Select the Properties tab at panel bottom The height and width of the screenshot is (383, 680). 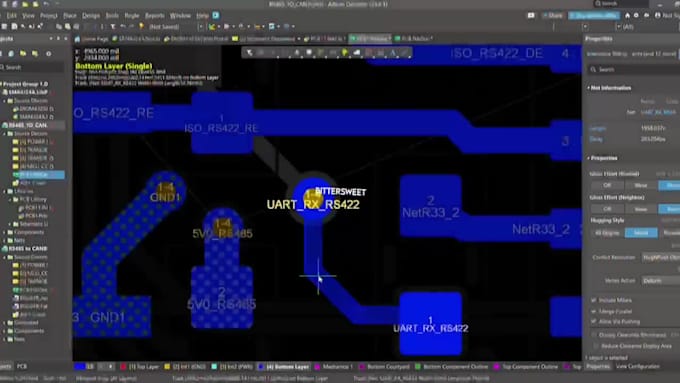(x=598, y=367)
